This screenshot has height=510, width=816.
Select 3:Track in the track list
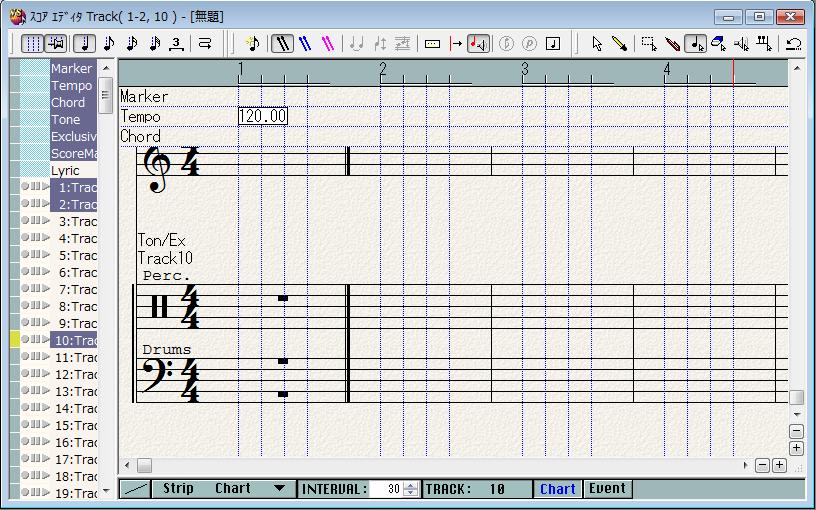[73, 222]
